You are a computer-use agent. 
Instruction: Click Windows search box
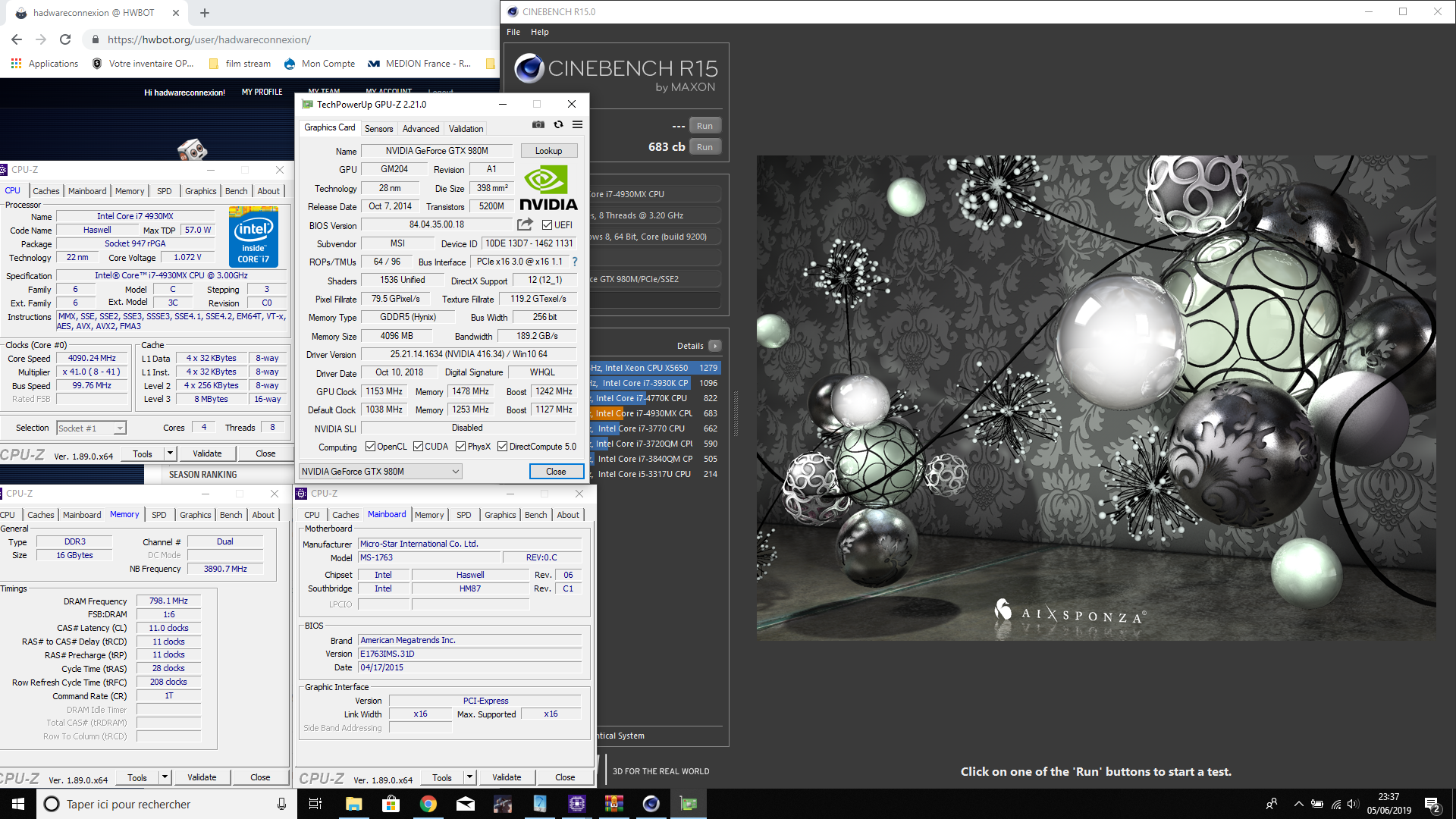pos(166,804)
